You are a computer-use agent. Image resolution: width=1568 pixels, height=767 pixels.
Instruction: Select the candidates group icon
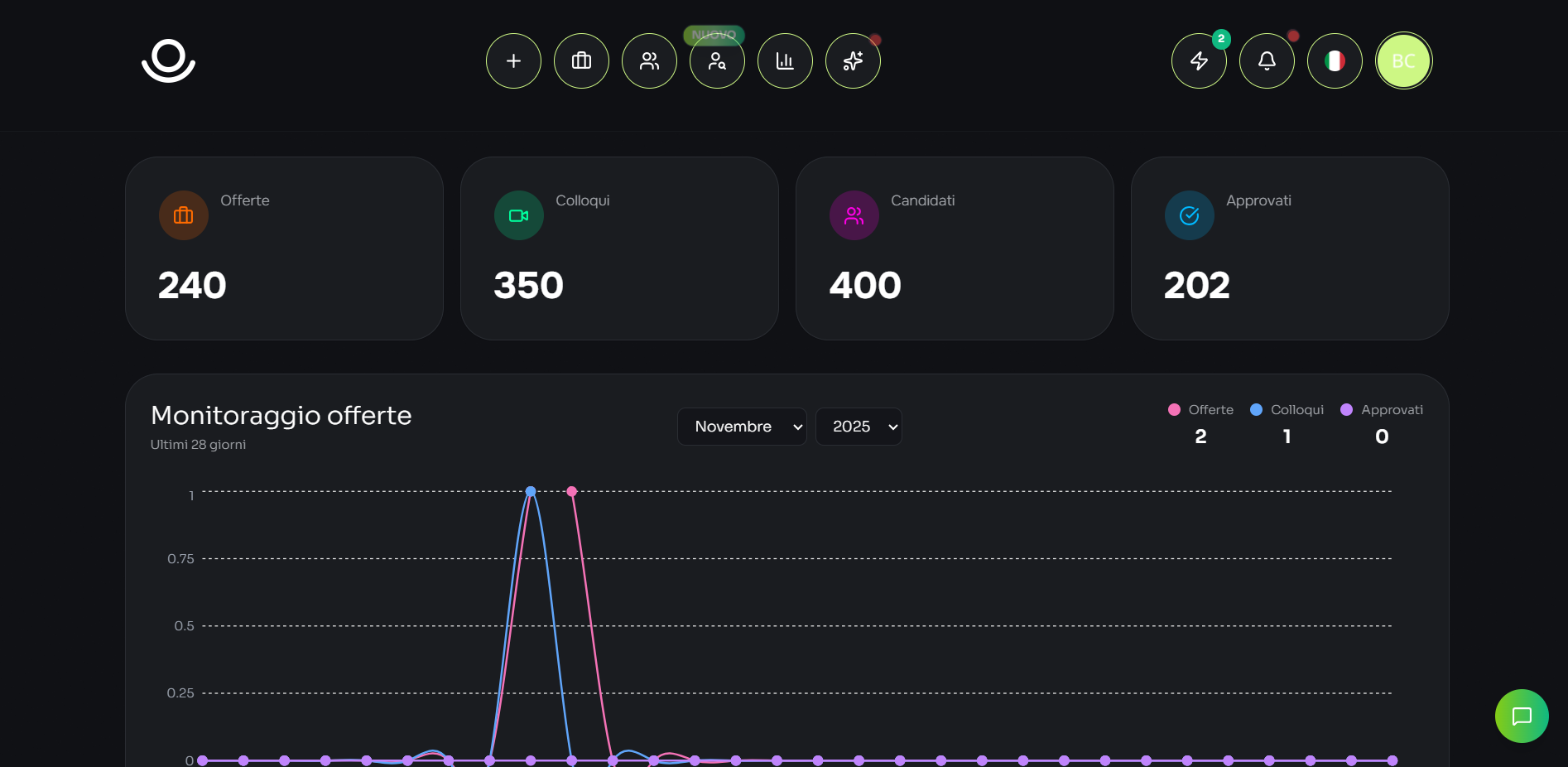648,60
